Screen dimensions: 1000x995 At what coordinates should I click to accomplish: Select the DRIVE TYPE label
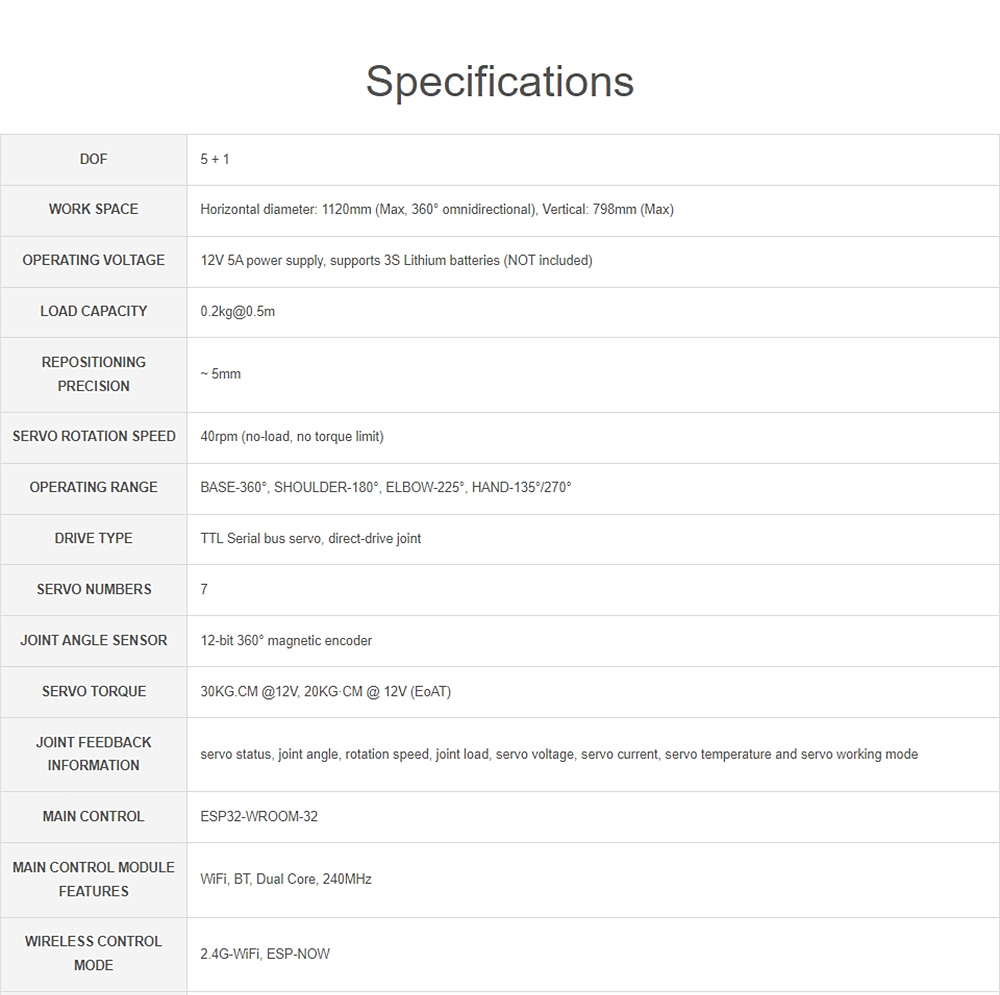coord(93,538)
